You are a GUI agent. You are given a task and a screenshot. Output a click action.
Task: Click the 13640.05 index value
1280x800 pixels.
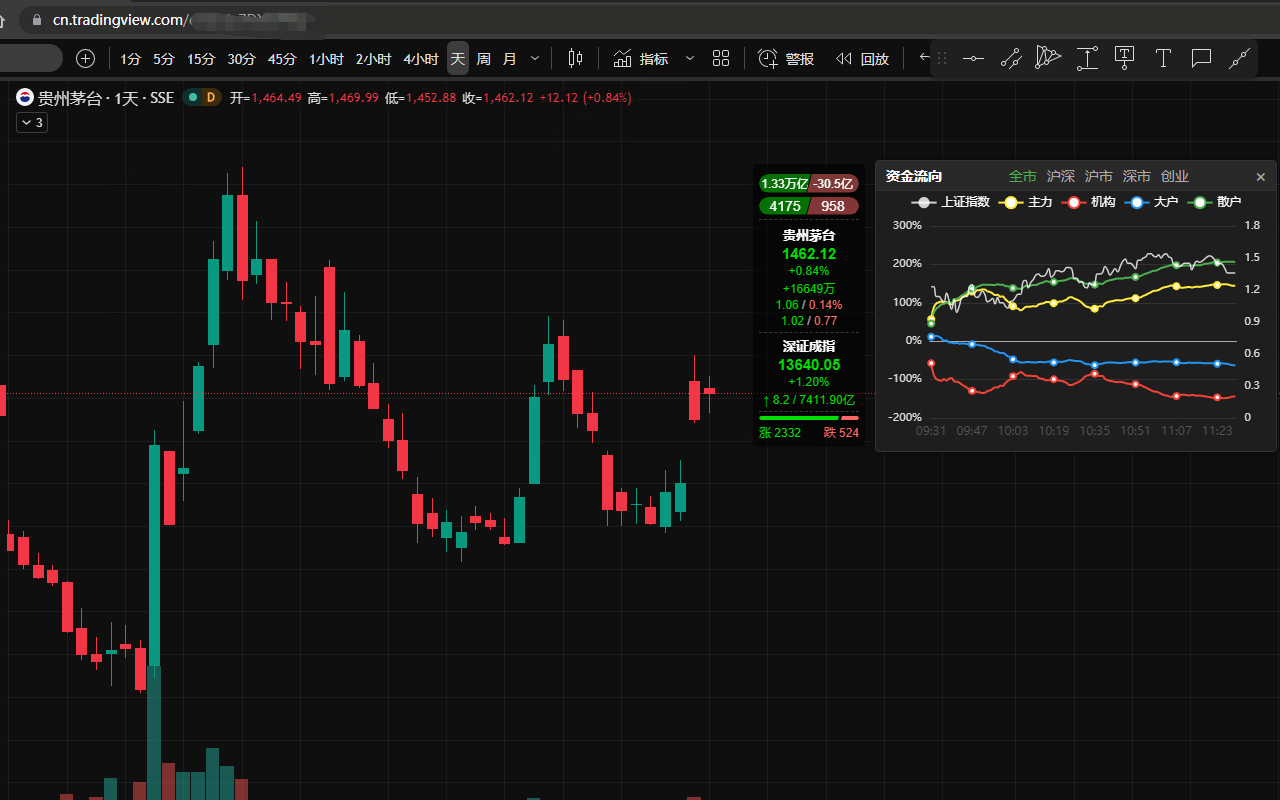pyautogui.click(x=809, y=365)
